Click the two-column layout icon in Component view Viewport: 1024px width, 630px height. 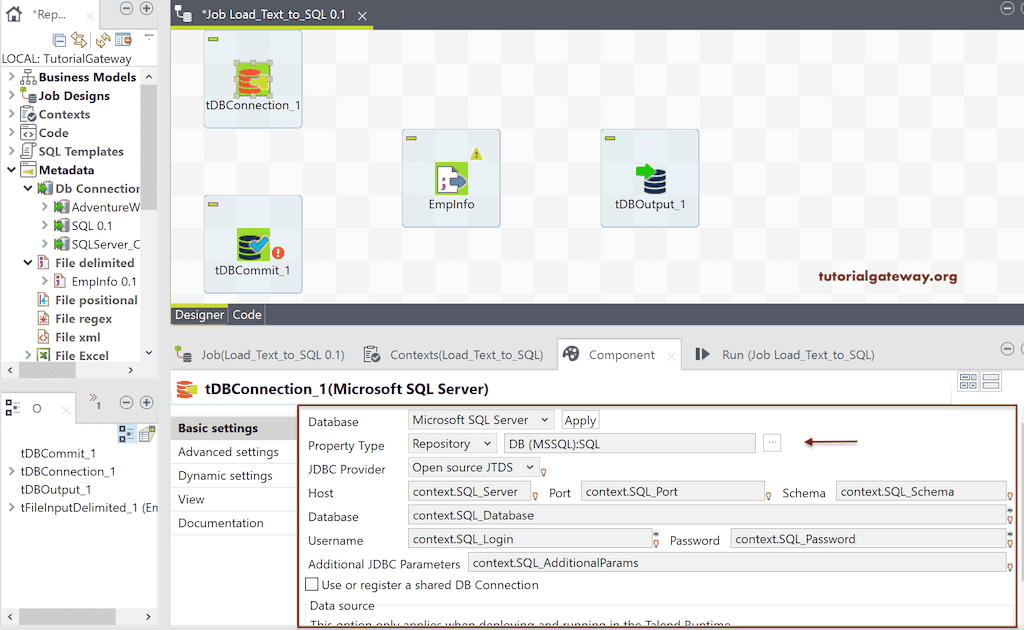[968, 381]
